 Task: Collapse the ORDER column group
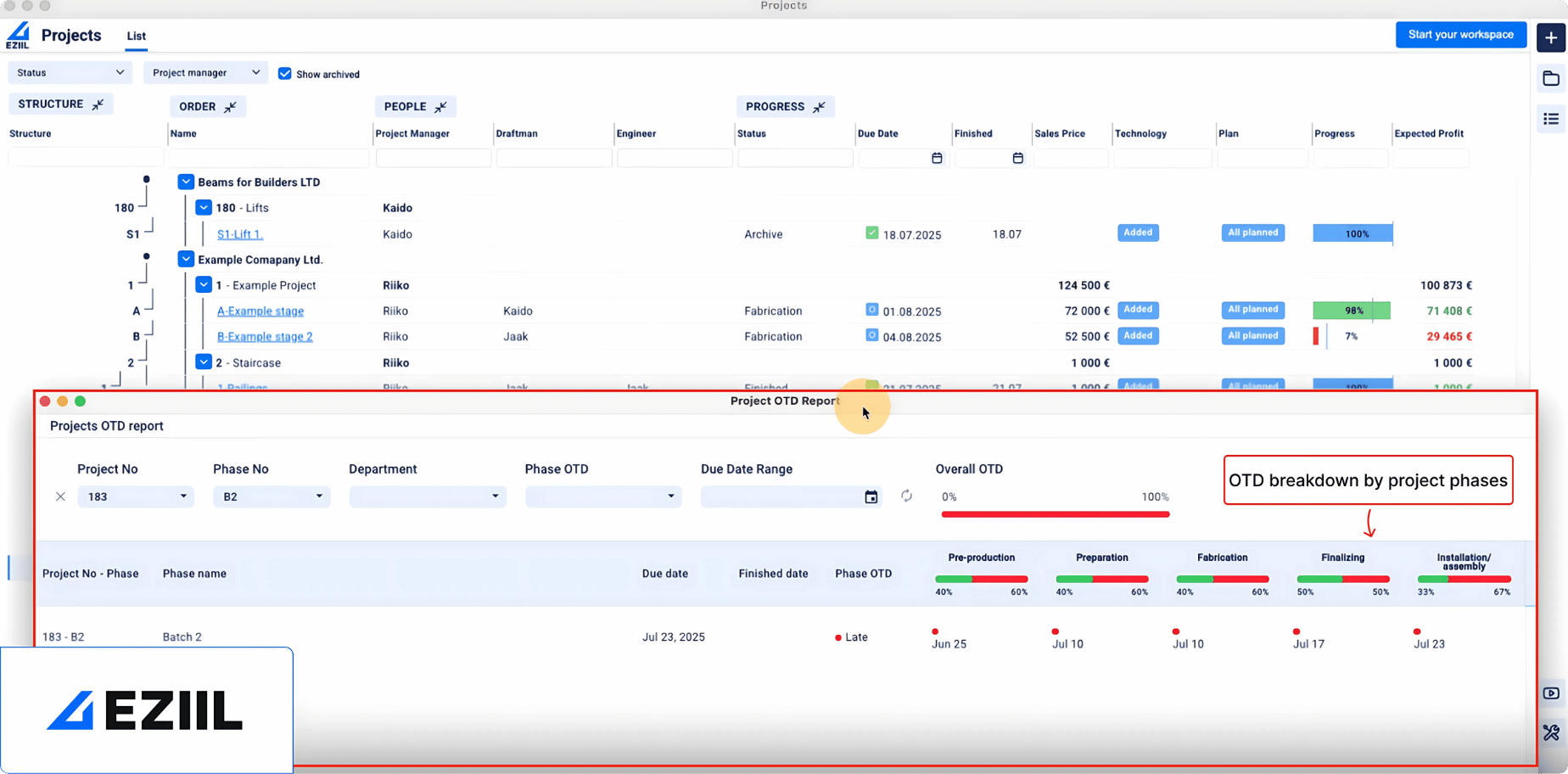[230, 107]
